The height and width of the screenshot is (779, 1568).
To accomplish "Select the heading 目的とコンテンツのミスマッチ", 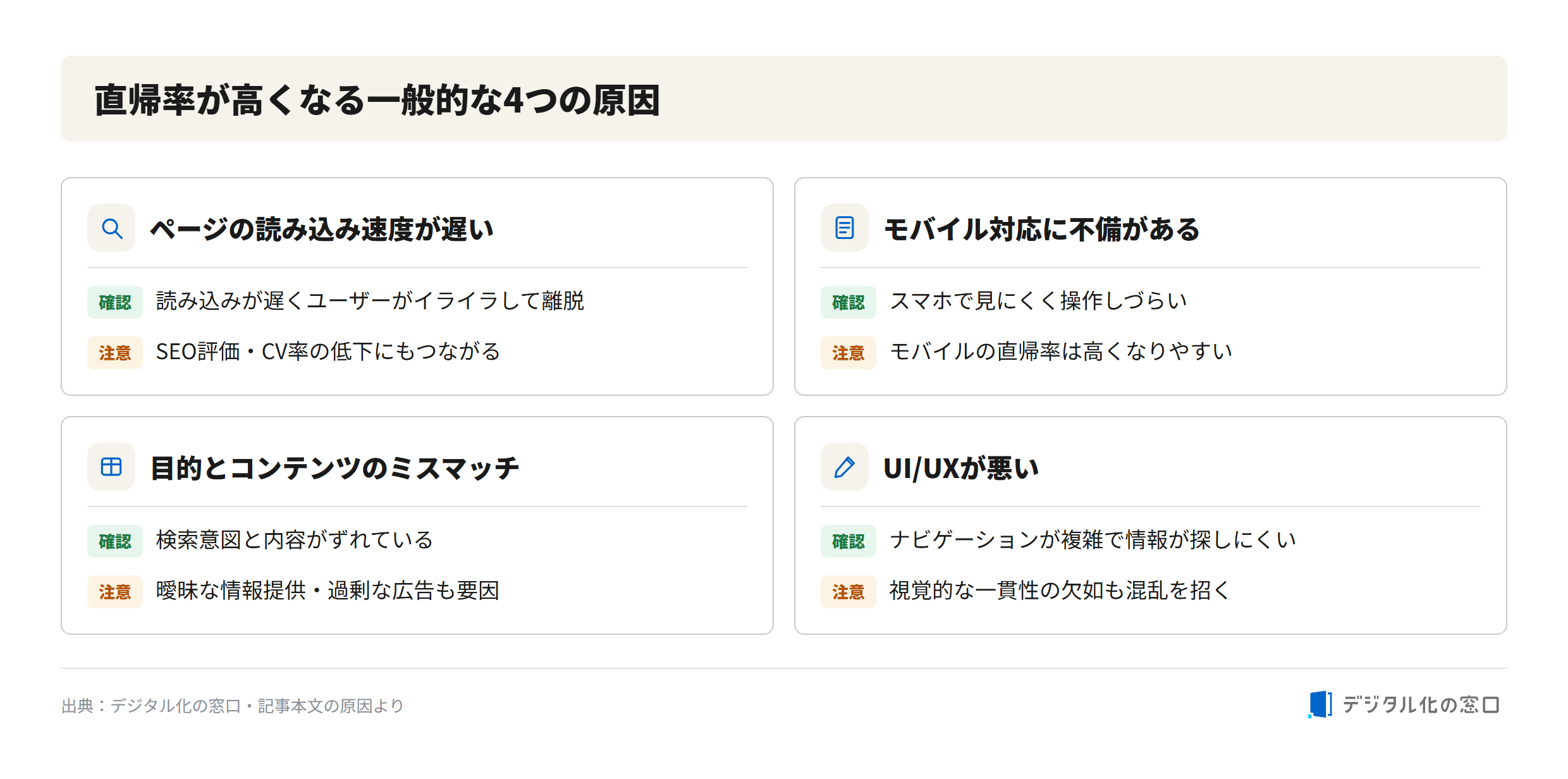I will click(334, 468).
